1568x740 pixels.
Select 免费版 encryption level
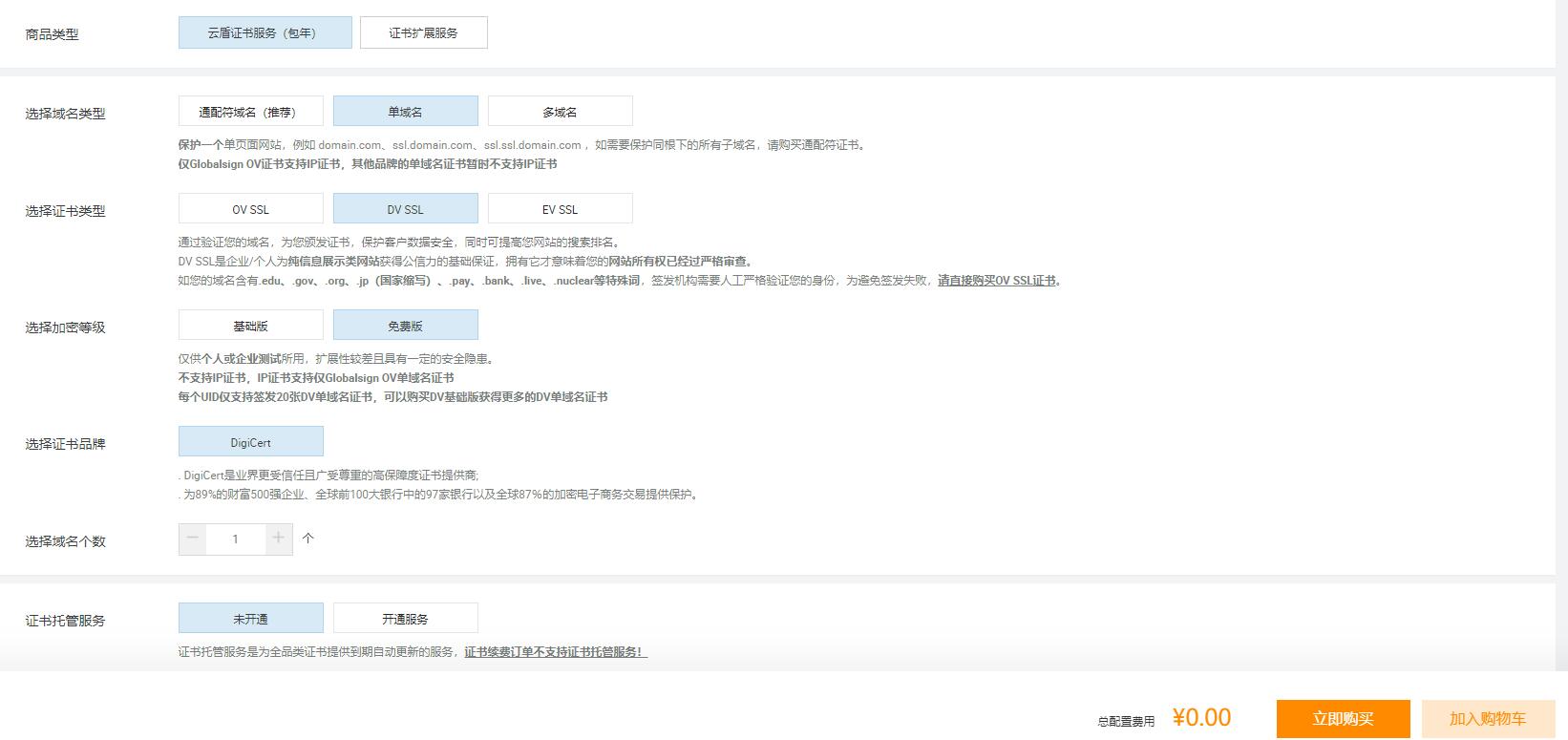point(405,326)
